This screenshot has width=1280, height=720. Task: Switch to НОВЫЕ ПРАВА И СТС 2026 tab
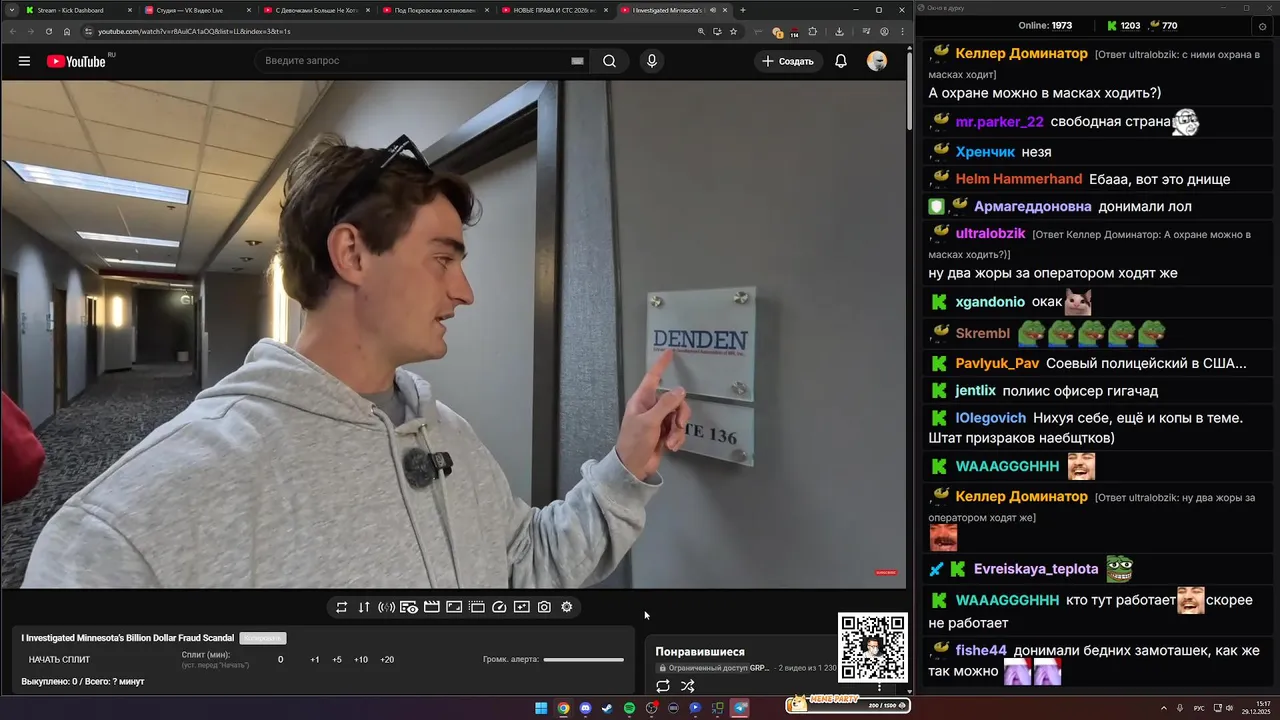pos(553,10)
